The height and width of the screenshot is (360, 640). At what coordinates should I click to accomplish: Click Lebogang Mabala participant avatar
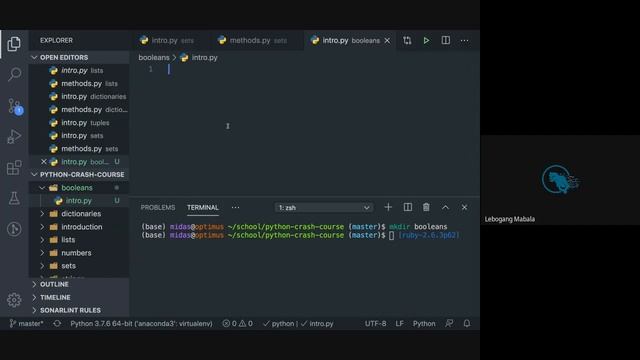click(x=560, y=180)
